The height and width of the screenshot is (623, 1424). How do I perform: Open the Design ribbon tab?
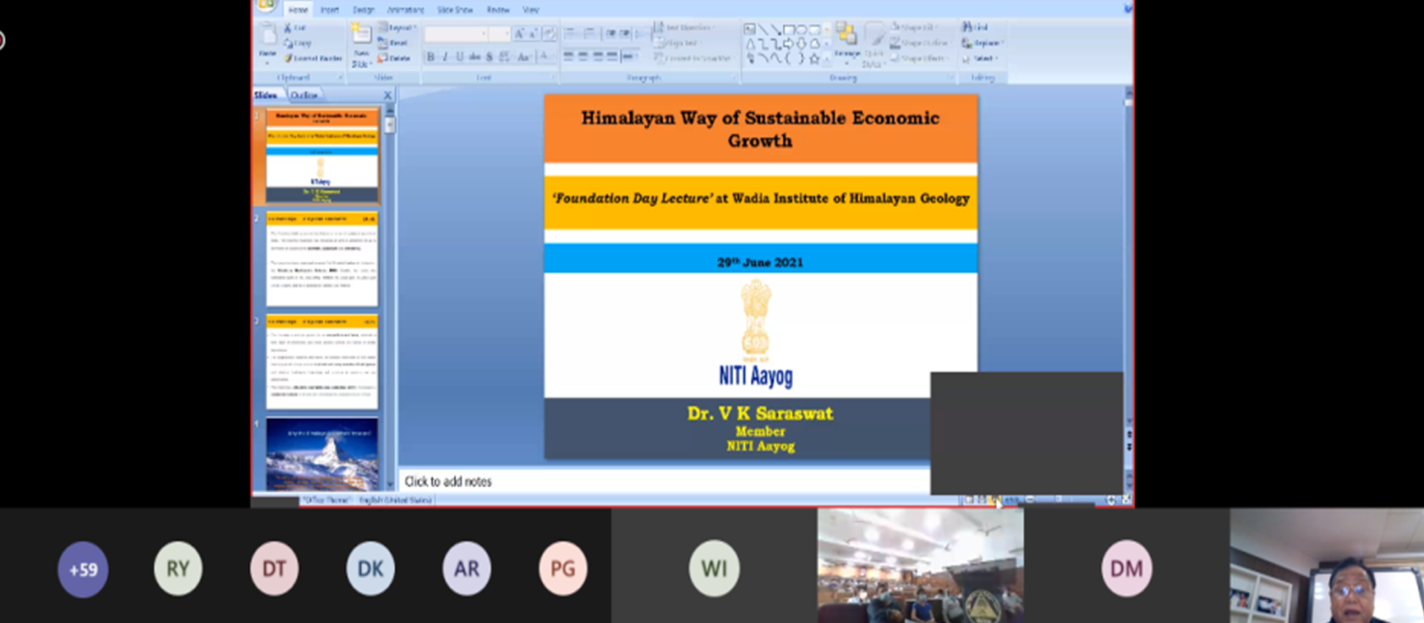[363, 10]
